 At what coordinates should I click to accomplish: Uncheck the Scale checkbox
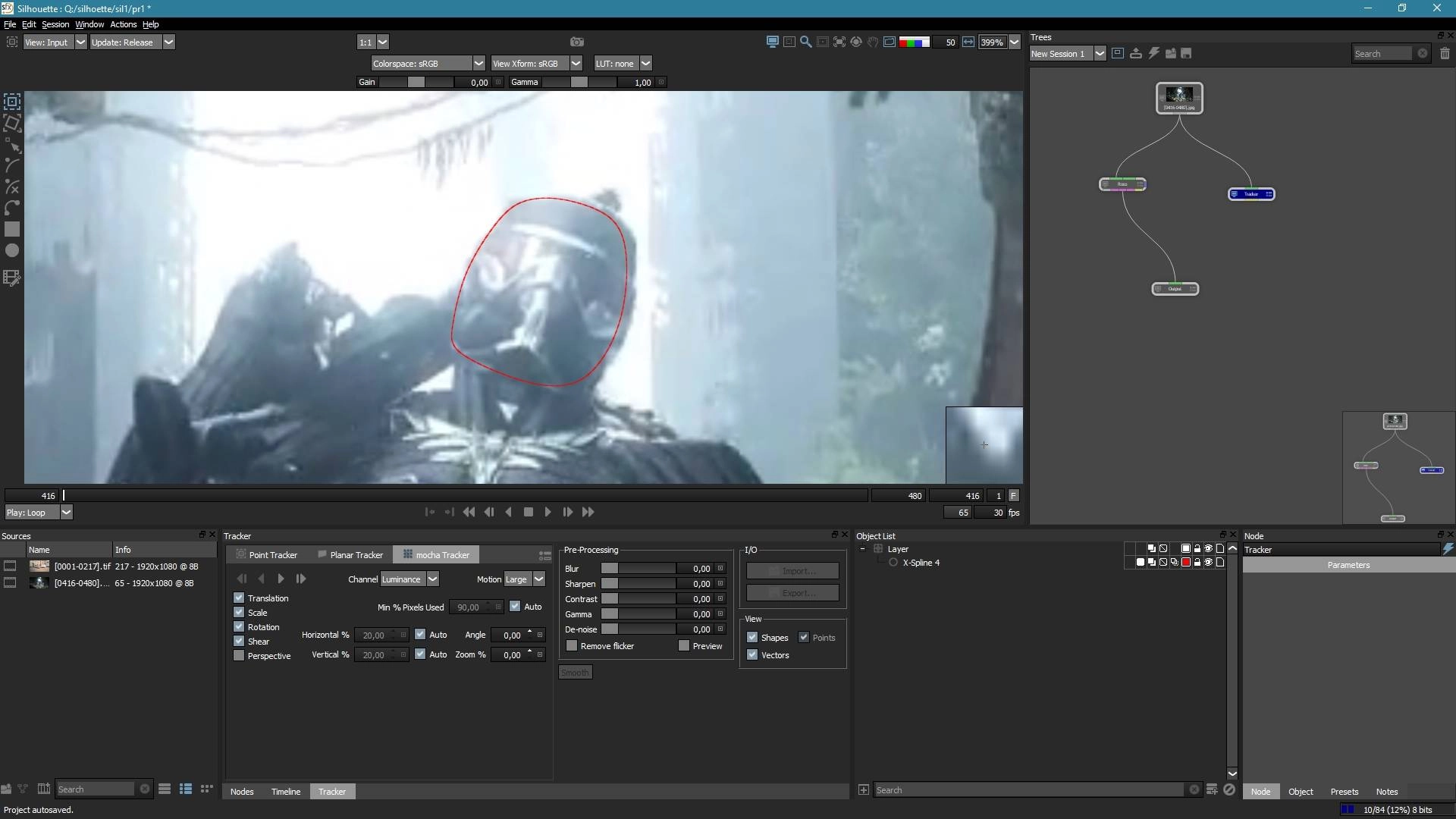(x=239, y=613)
